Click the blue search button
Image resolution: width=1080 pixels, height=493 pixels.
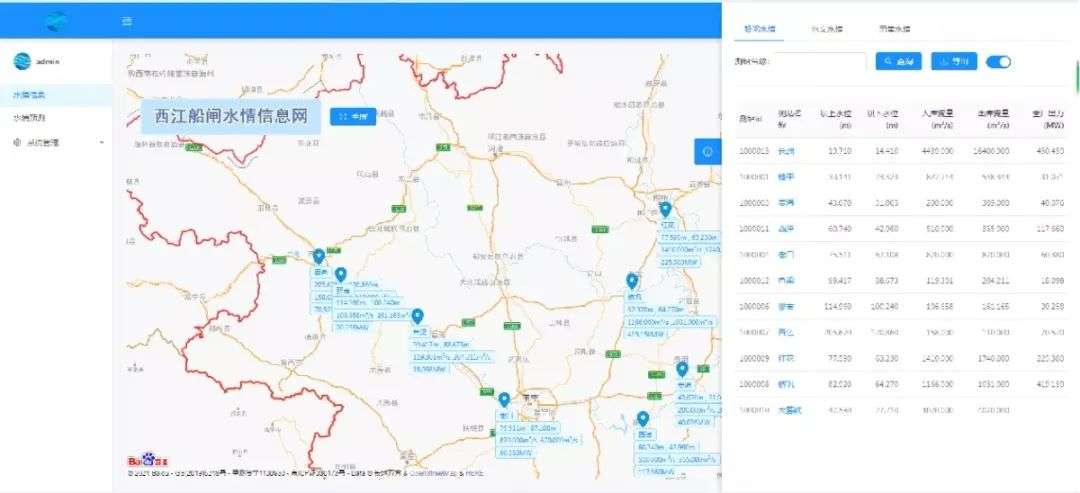(898, 62)
